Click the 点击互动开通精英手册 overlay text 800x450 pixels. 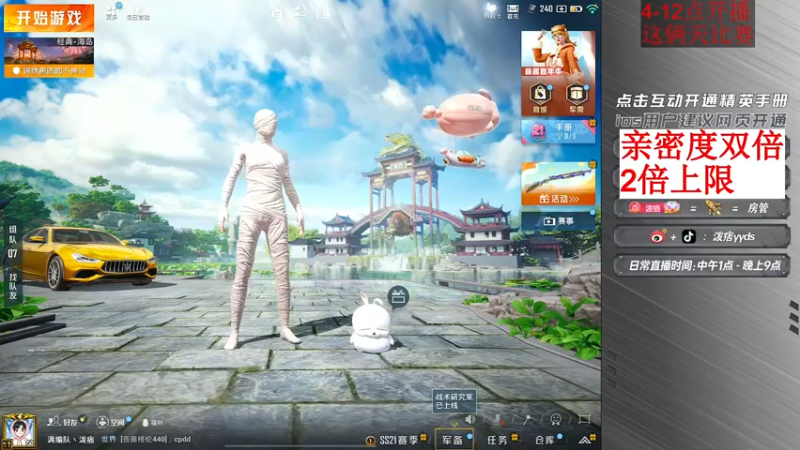(x=701, y=101)
